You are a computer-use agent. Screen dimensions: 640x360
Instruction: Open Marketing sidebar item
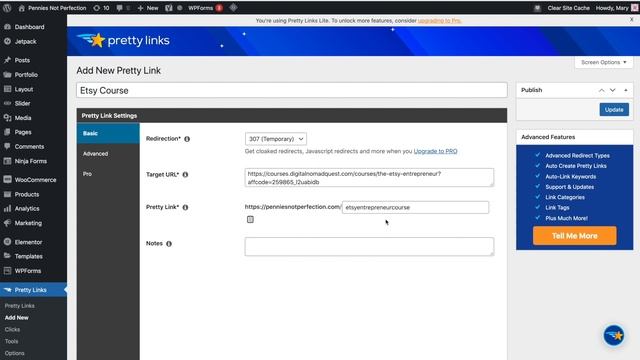(28, 223)
